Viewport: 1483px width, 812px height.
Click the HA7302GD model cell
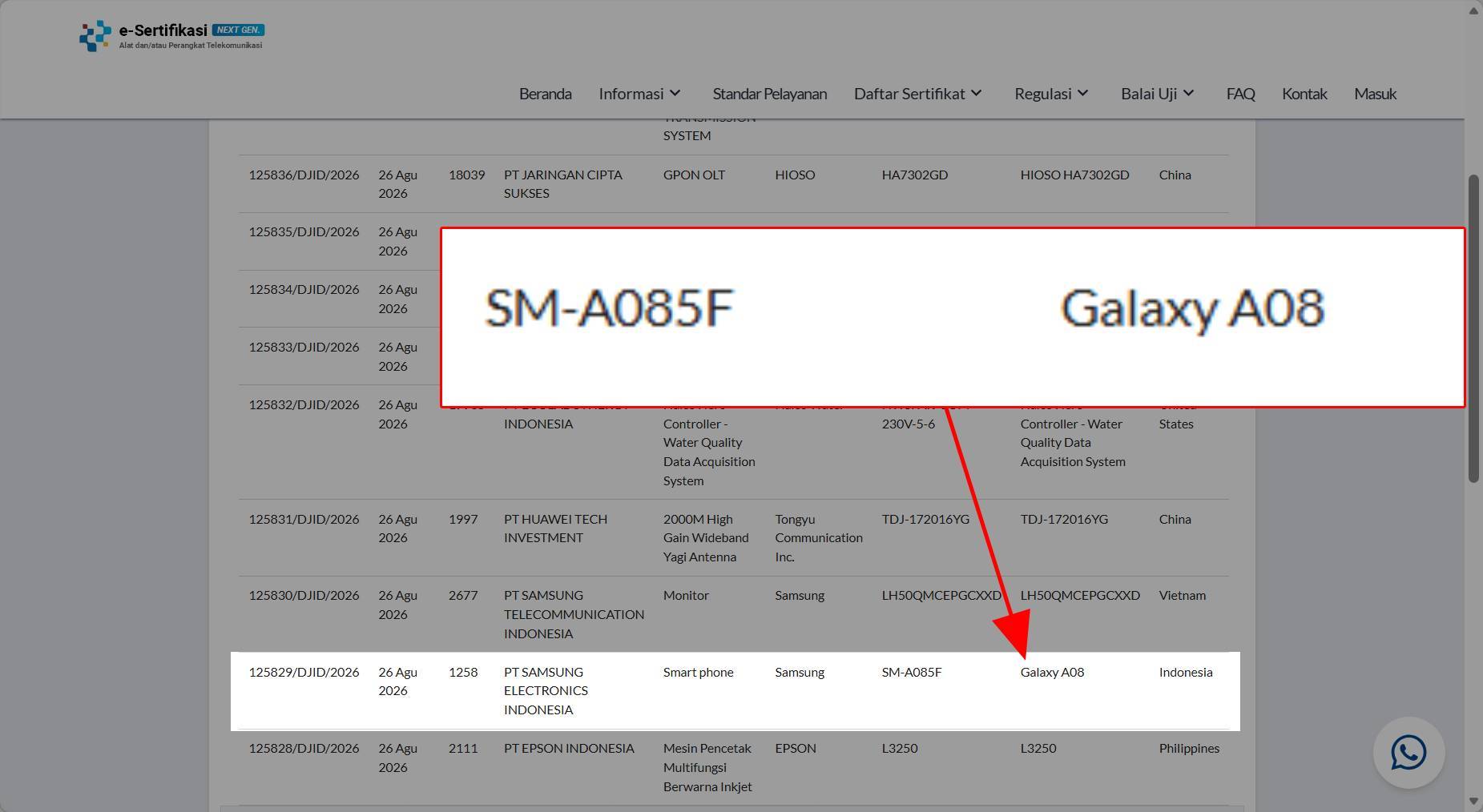[x=914, y=175]
